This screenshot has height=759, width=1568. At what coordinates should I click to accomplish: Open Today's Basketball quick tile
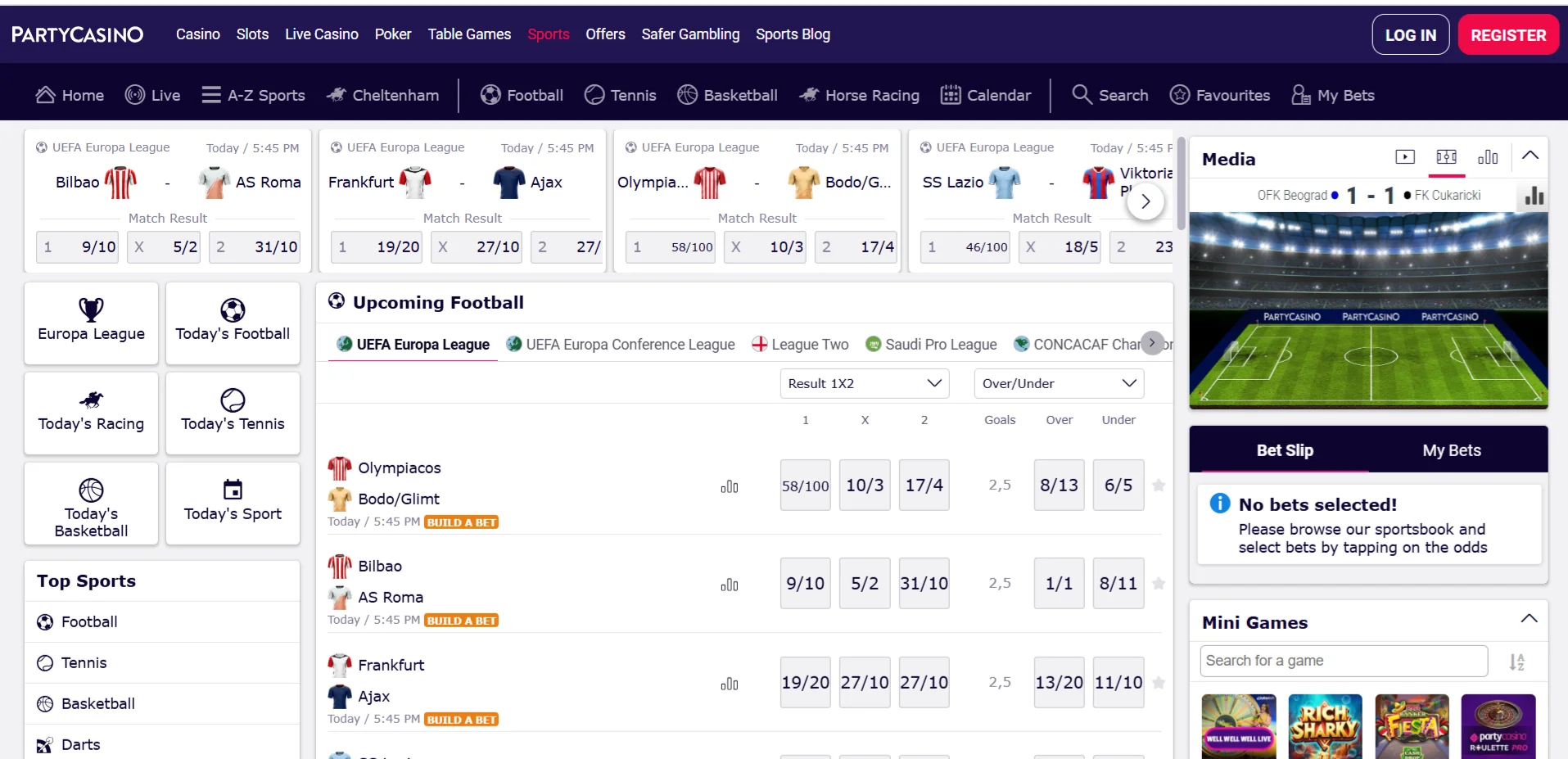[x=91, y=504]
